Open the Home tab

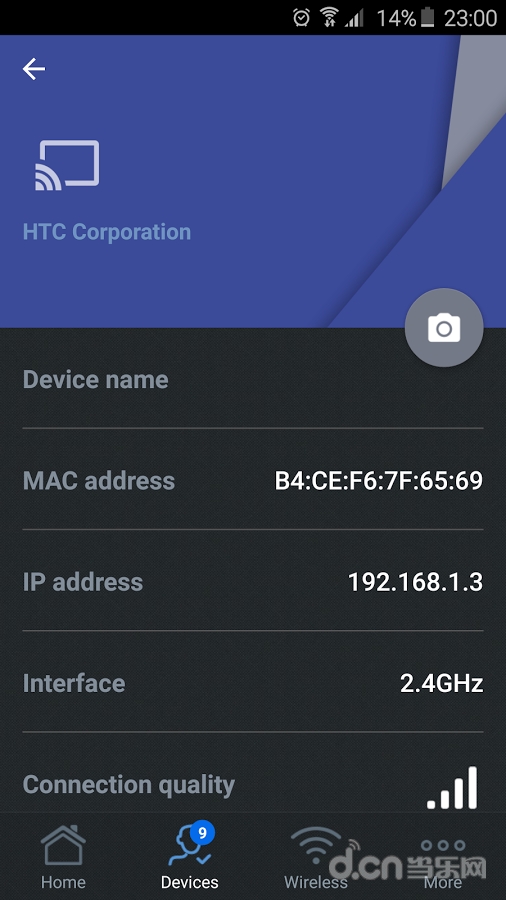(x=63, y=856)
